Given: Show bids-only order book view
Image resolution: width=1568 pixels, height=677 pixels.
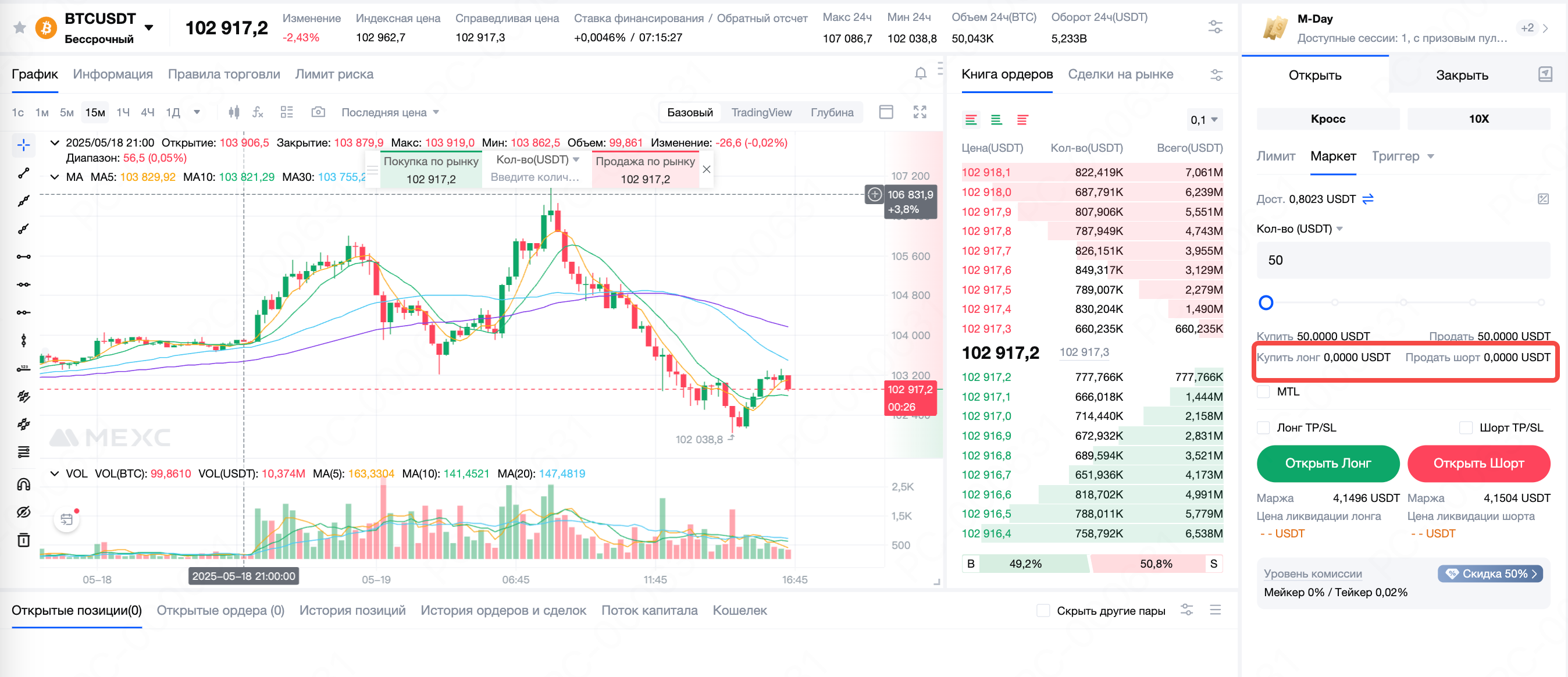Looking at the screenshot, I should pyautogui.click(x=996, y=120).
